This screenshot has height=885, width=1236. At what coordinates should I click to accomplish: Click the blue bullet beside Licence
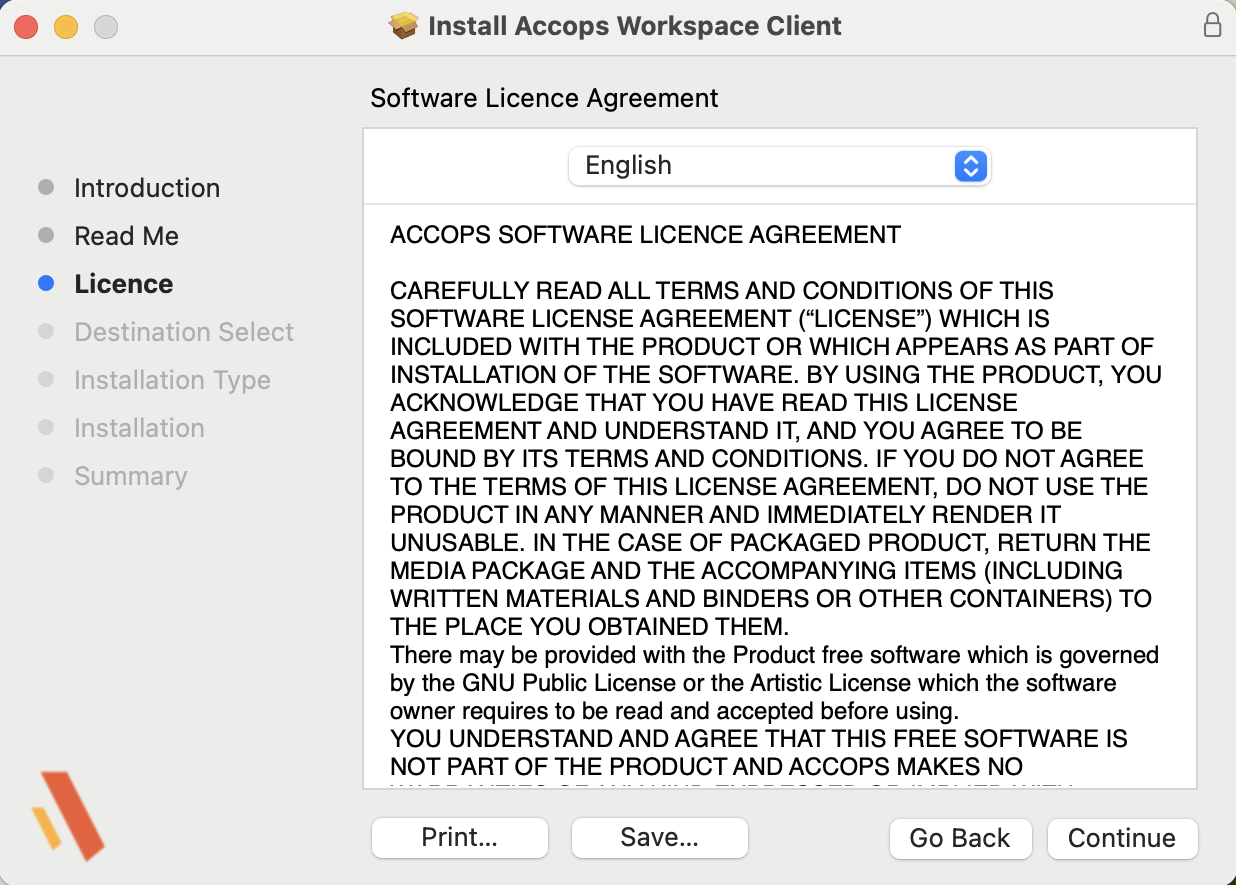click(46, 284)
